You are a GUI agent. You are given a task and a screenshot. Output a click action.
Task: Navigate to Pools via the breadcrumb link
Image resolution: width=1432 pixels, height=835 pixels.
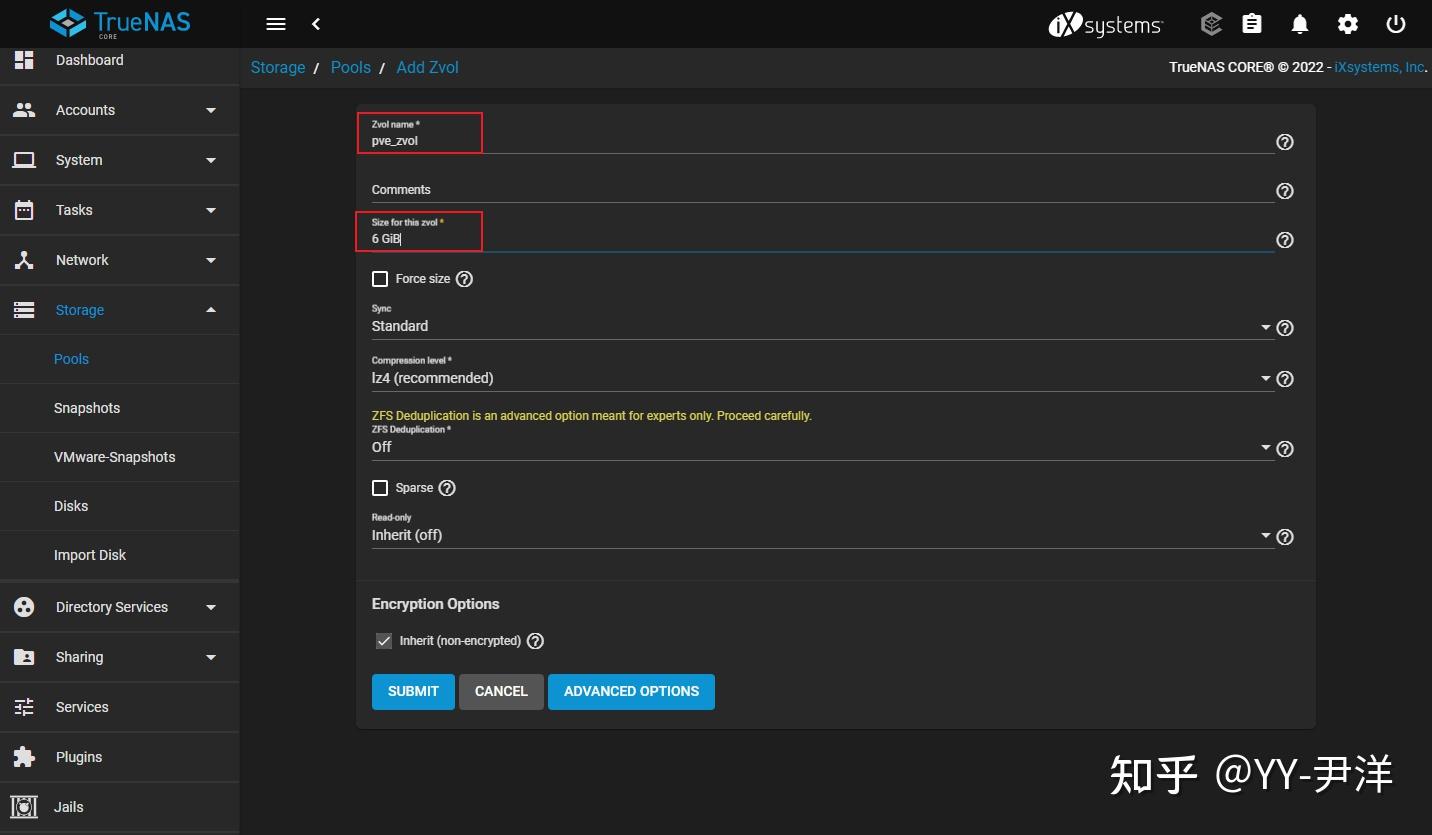point(350,67)
